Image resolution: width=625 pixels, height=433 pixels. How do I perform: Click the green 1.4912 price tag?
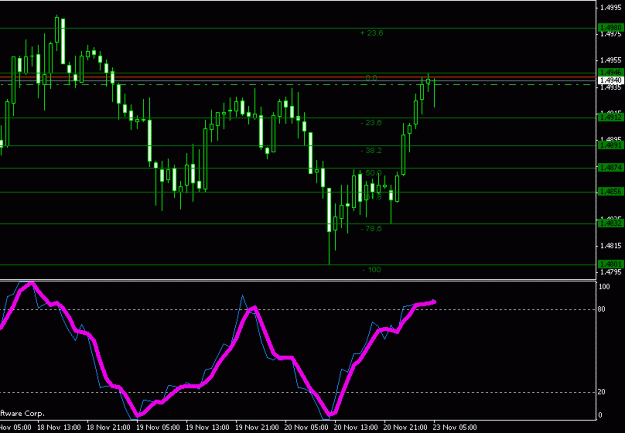point(611,117)
